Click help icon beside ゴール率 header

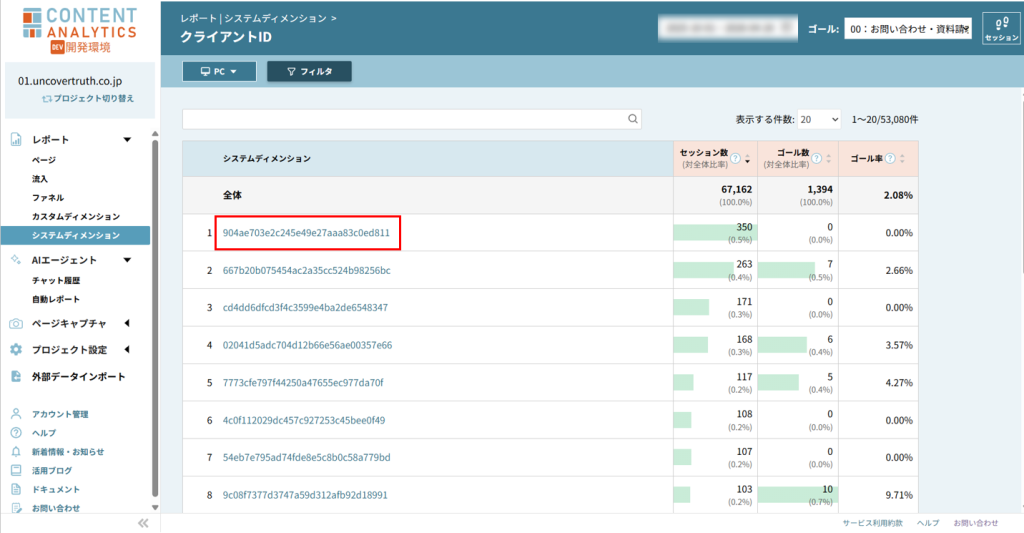pyautogui.click(x=892, y=158)
